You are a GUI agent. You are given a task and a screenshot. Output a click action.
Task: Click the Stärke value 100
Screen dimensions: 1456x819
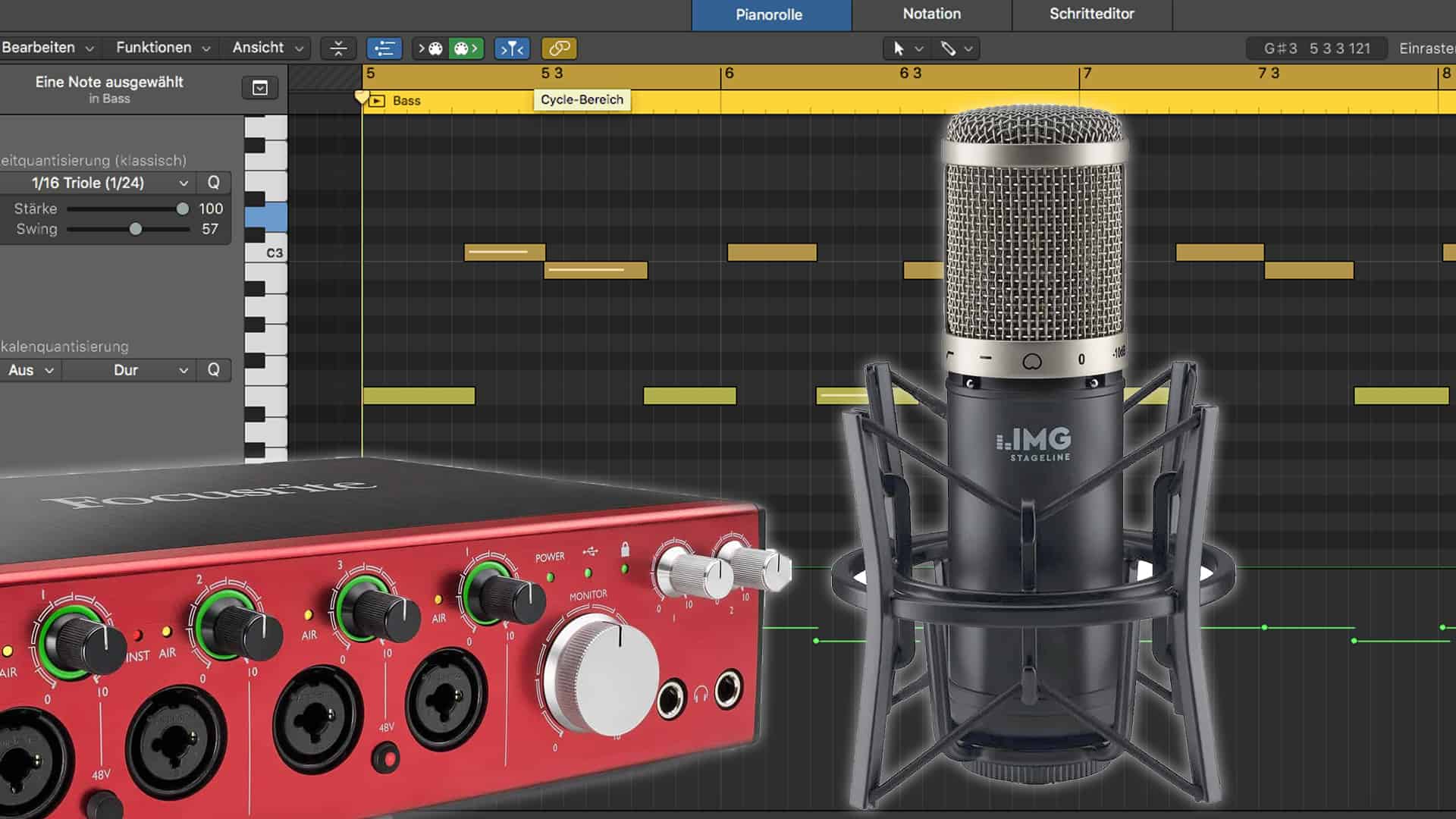211,209
